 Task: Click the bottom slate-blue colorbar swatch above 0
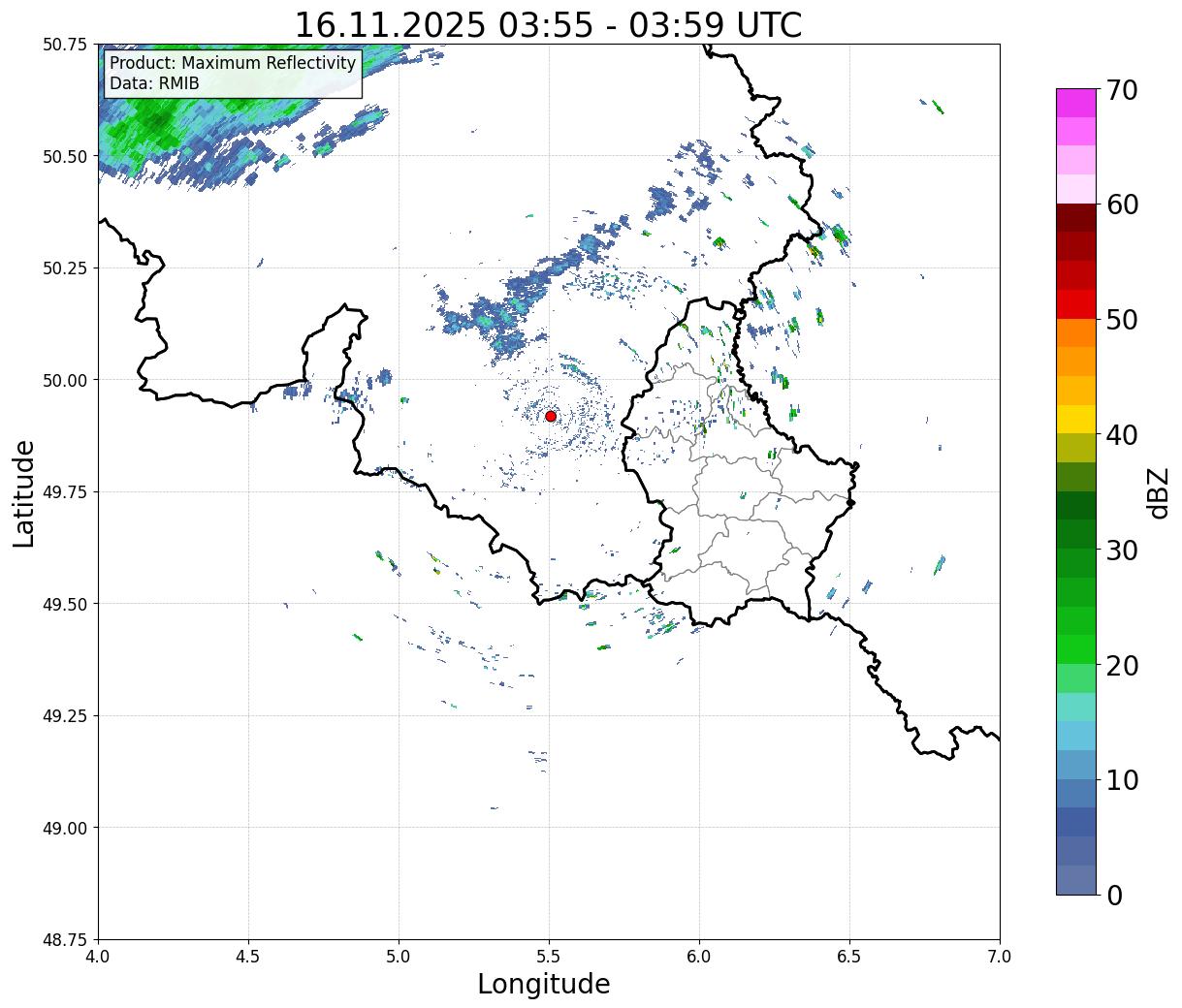pyautogui.click(x=1076, y=879)
